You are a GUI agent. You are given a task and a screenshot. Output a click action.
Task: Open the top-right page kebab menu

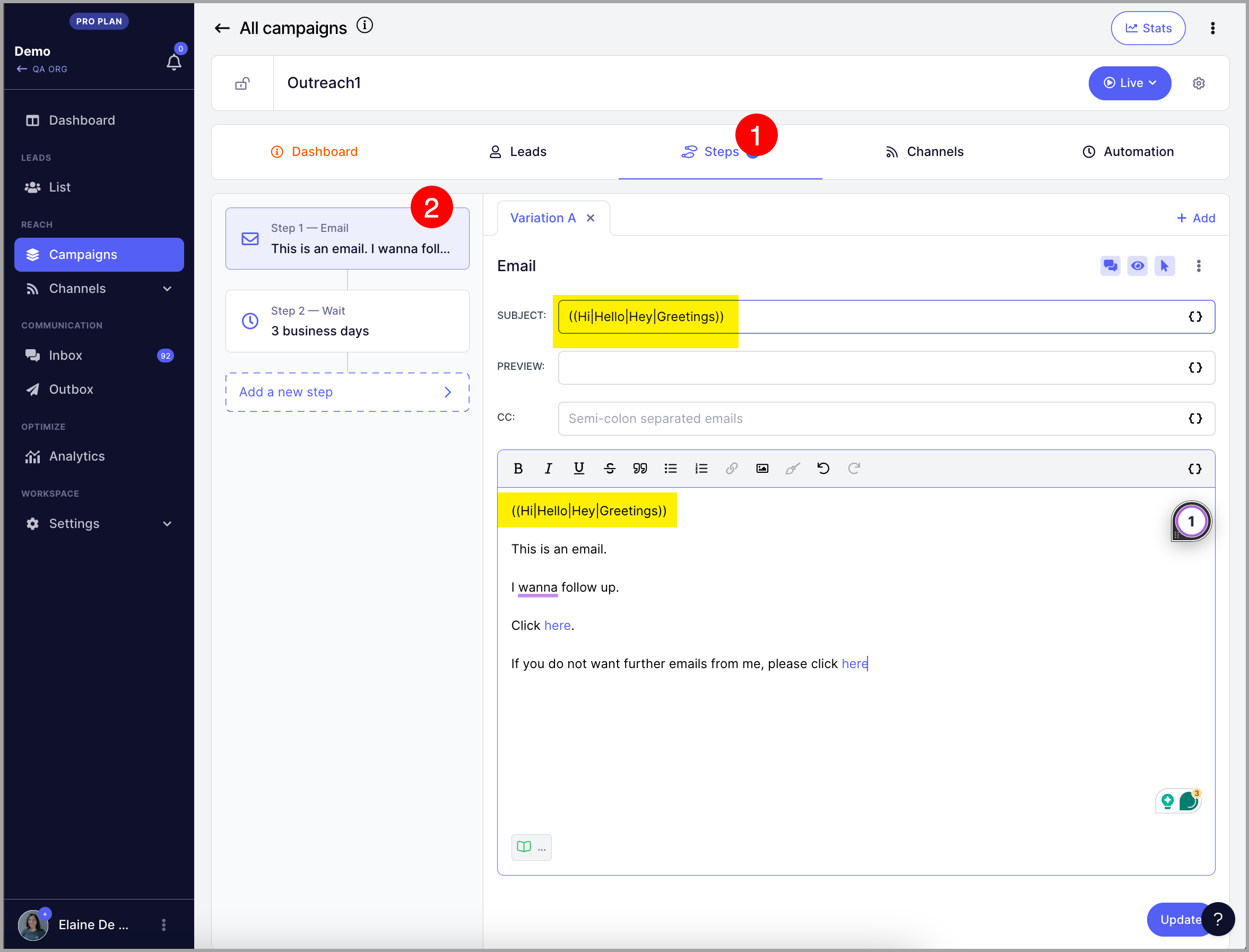[1213, 28]
